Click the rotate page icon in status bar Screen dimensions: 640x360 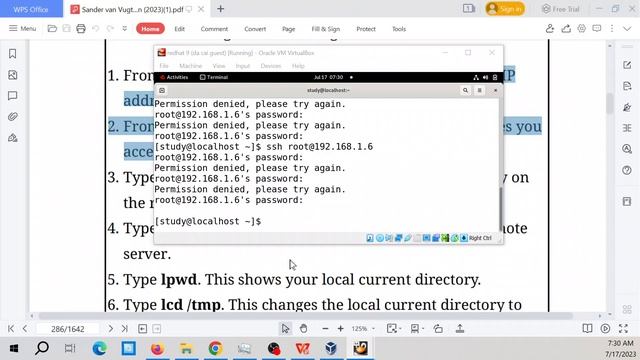point(438,329)
